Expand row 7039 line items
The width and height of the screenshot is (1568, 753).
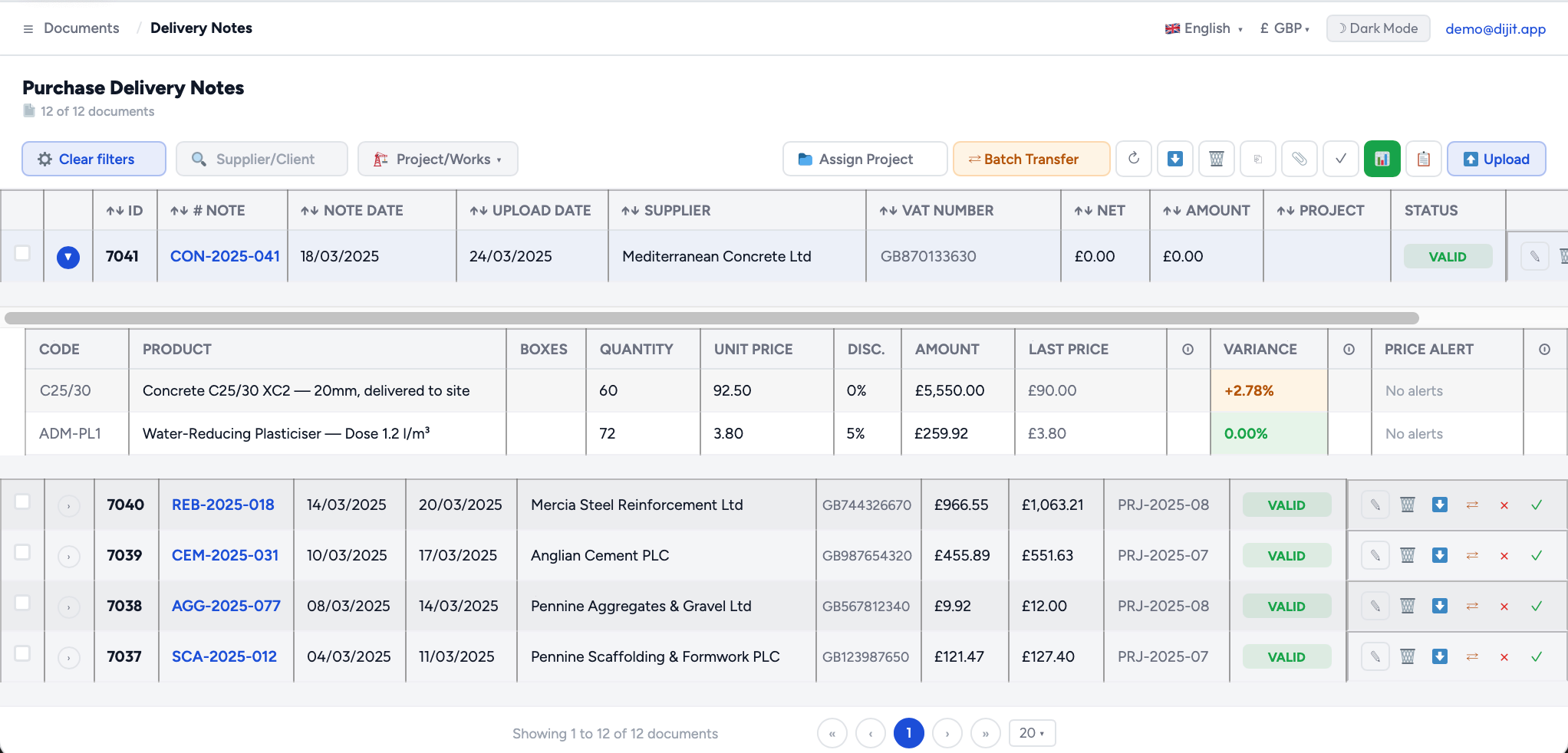click(69, 556)
